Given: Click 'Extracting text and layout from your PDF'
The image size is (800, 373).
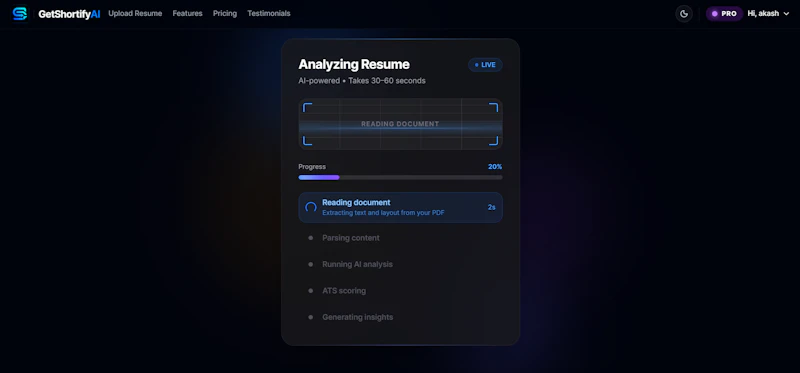Looking at the screenshot, I should pos(383,213).
